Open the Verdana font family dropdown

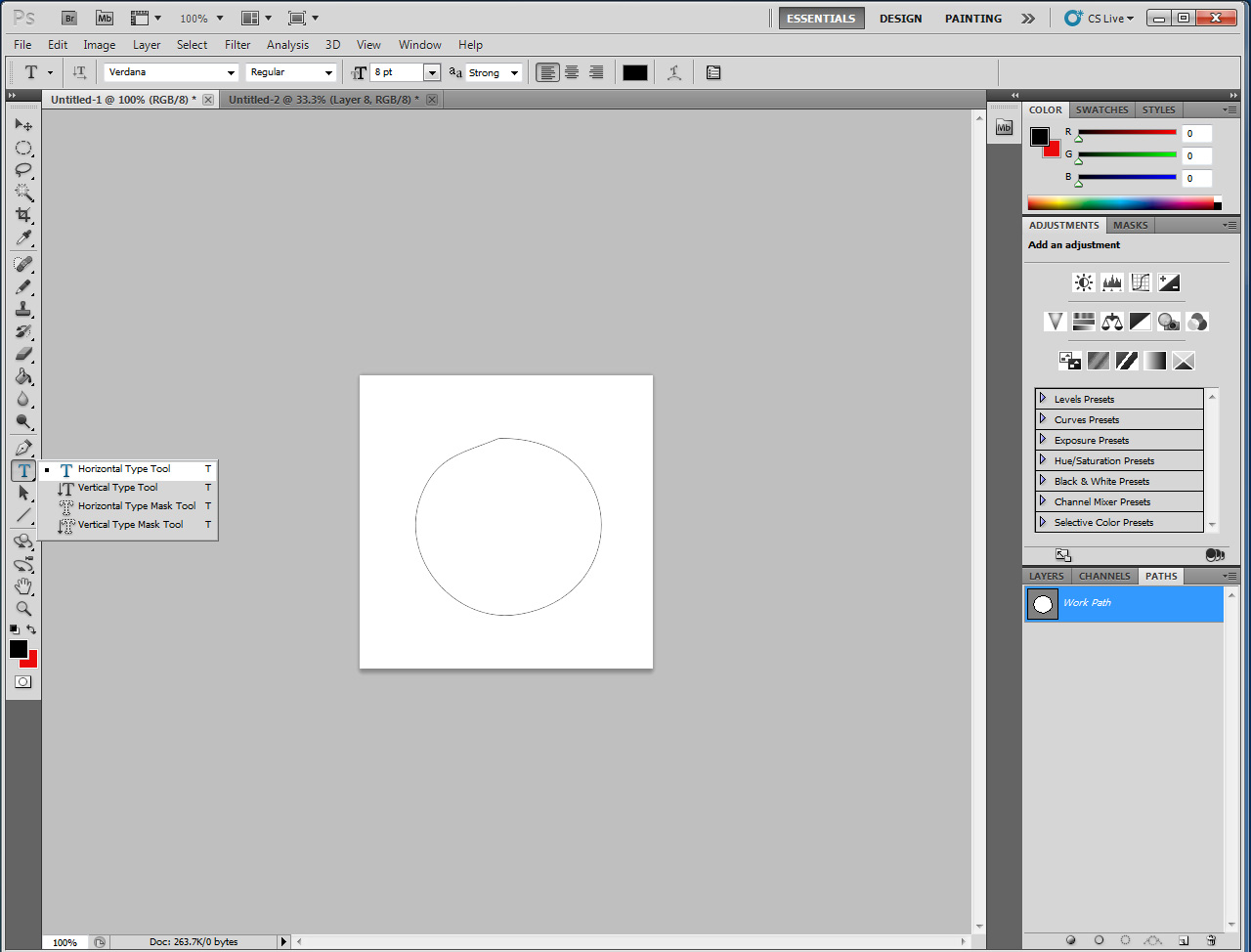click(232, 72)
